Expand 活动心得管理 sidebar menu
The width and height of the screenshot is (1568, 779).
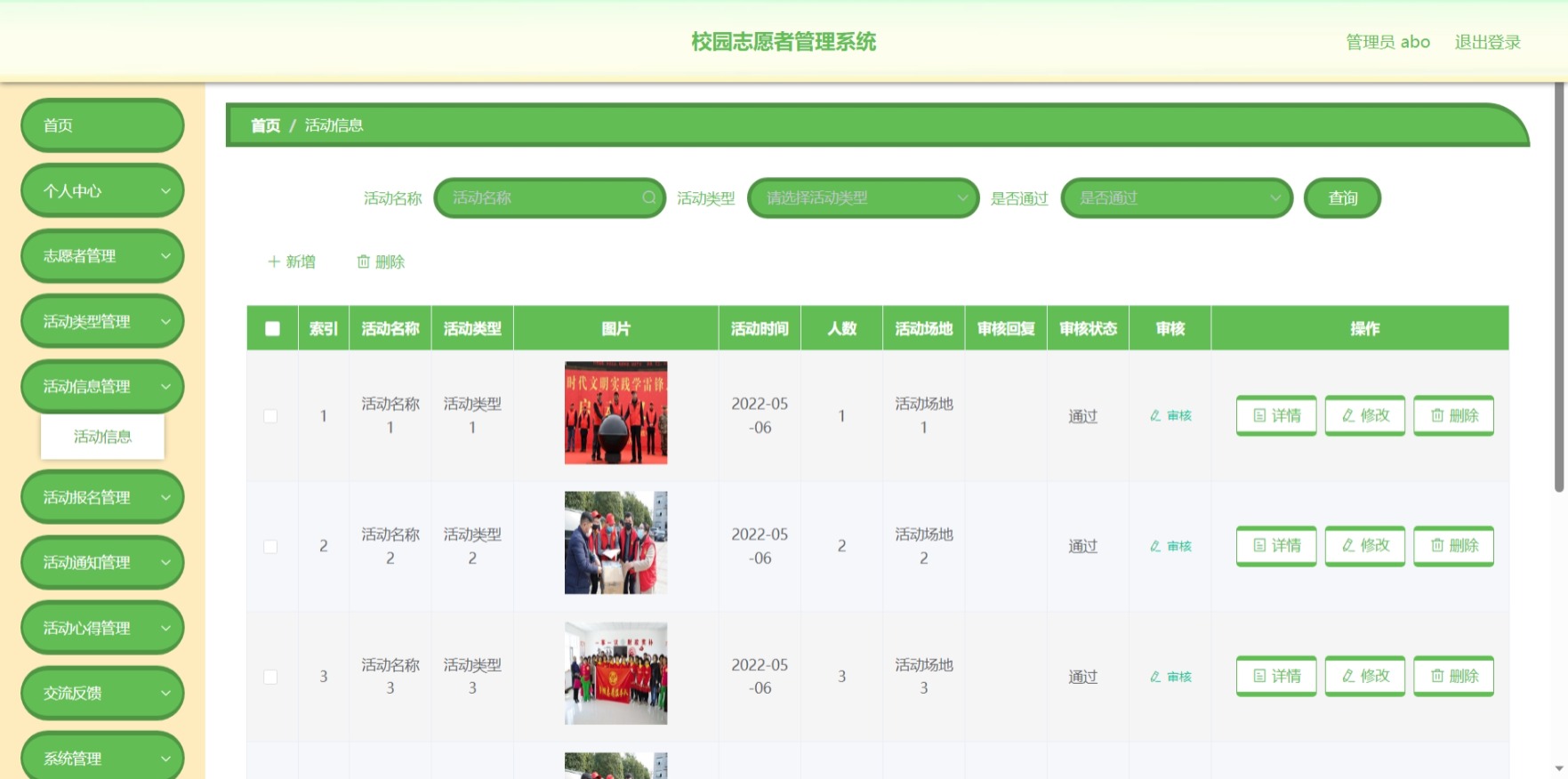coord(102,628)
